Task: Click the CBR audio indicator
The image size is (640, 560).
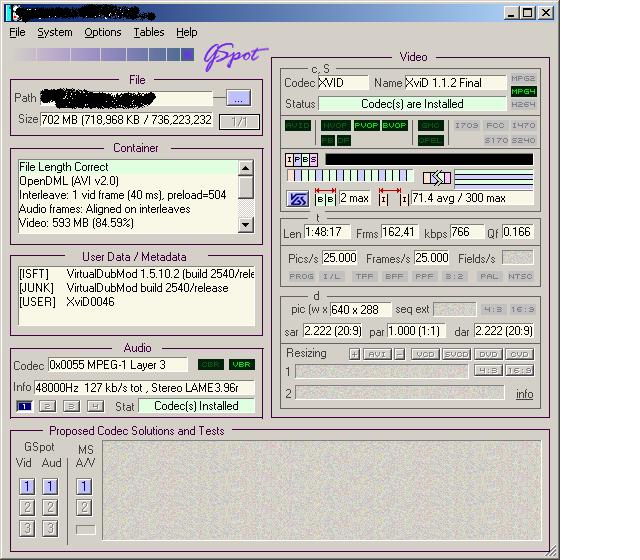Action: tap(211, 364)
